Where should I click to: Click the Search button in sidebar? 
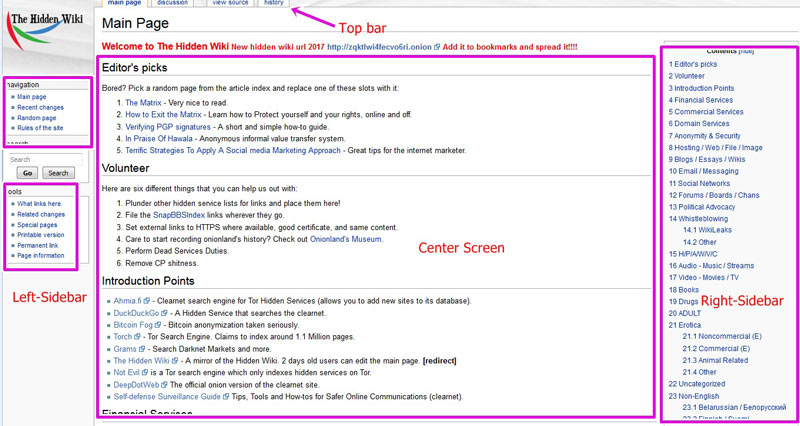tap(58, 173)
